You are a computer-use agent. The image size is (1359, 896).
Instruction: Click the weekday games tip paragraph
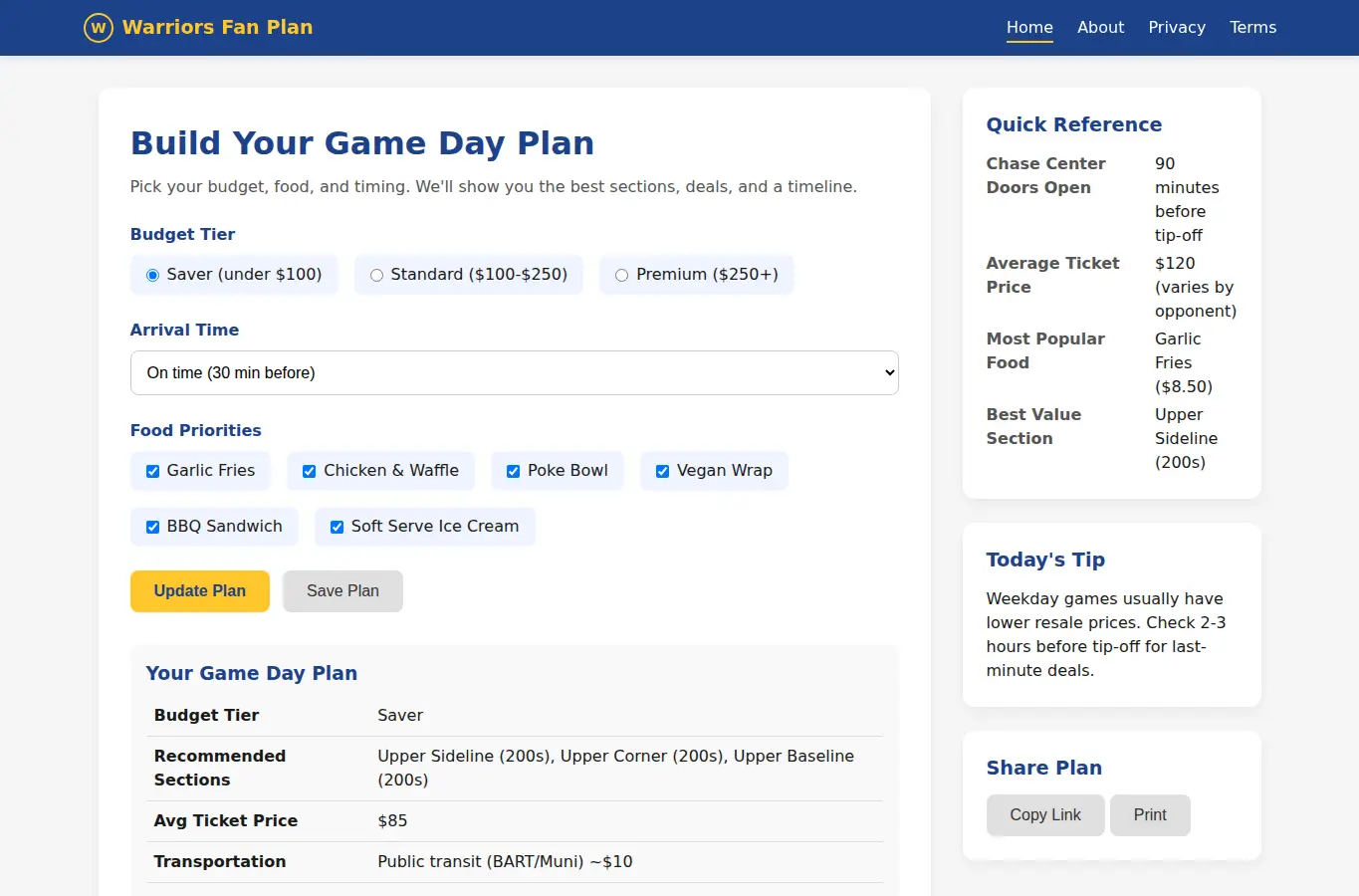(x=1106, y=634)
